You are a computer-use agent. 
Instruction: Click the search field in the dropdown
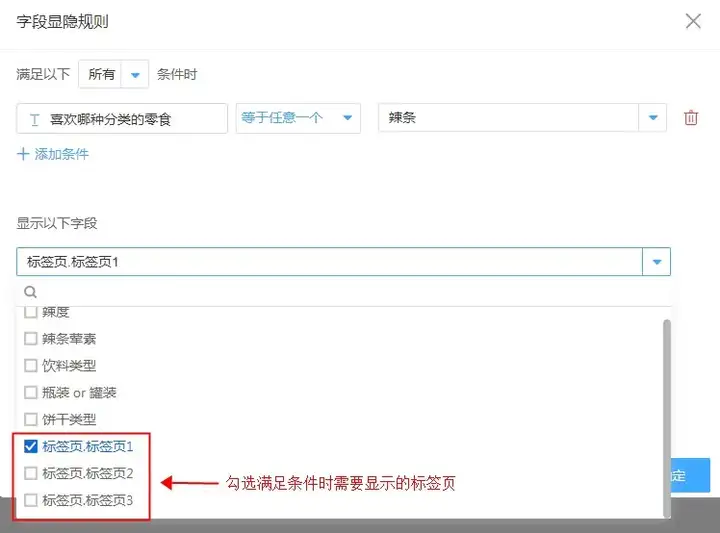point(343,292)
